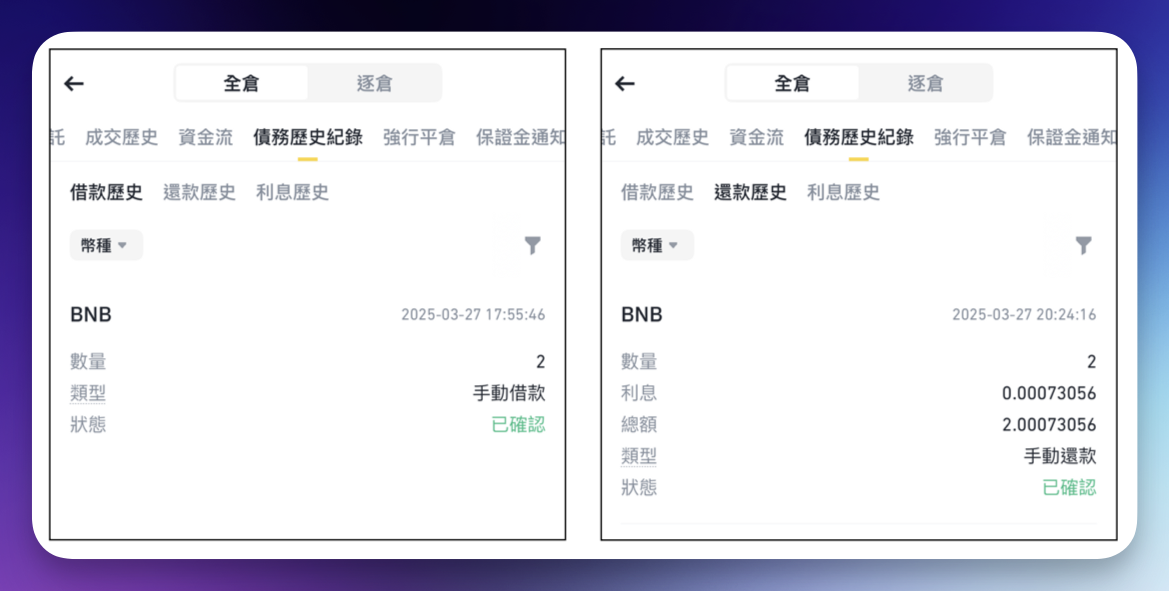Click 手動借款 type value

point(509,393)
